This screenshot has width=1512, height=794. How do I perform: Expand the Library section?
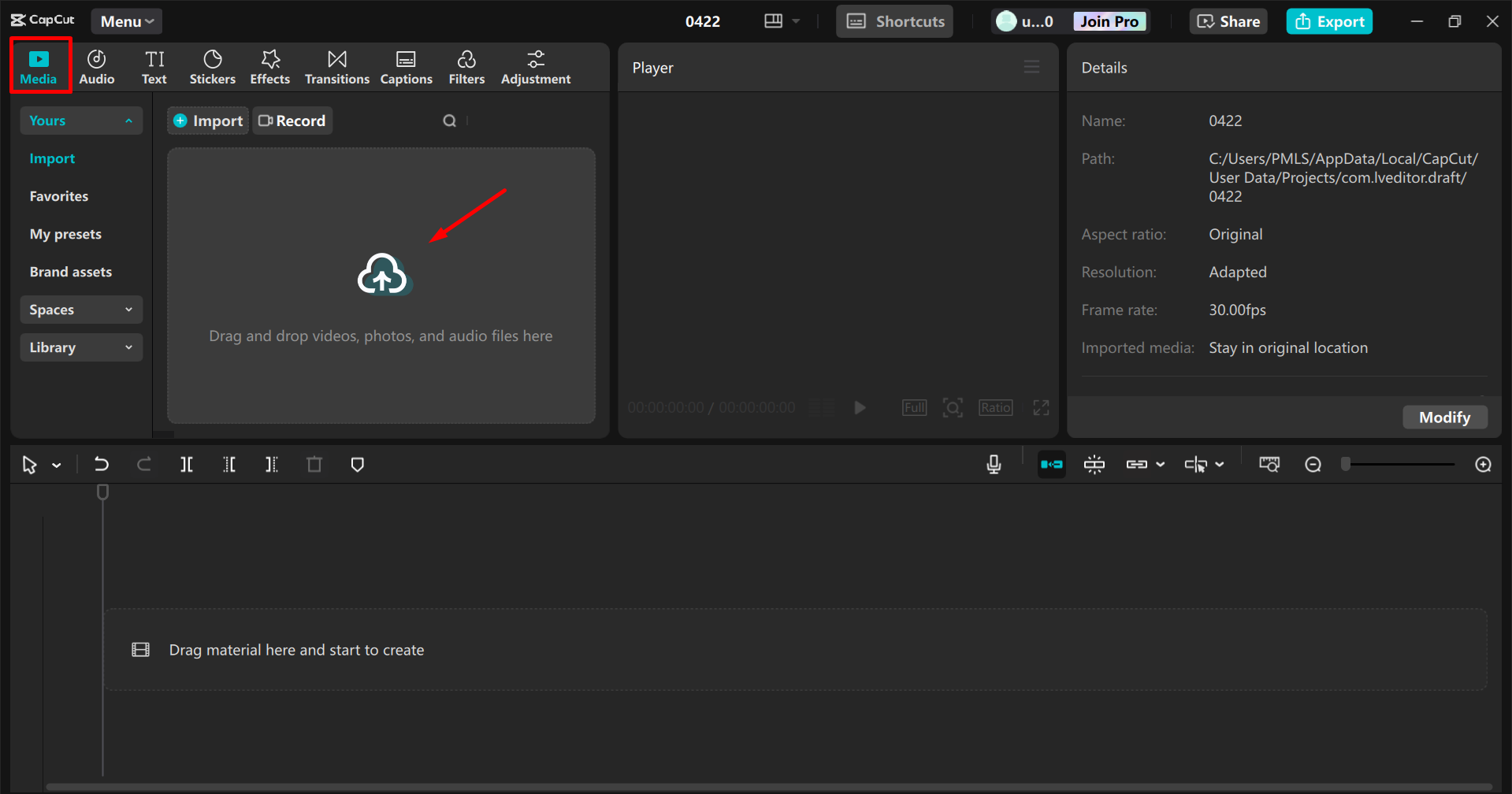pos(81,347)
